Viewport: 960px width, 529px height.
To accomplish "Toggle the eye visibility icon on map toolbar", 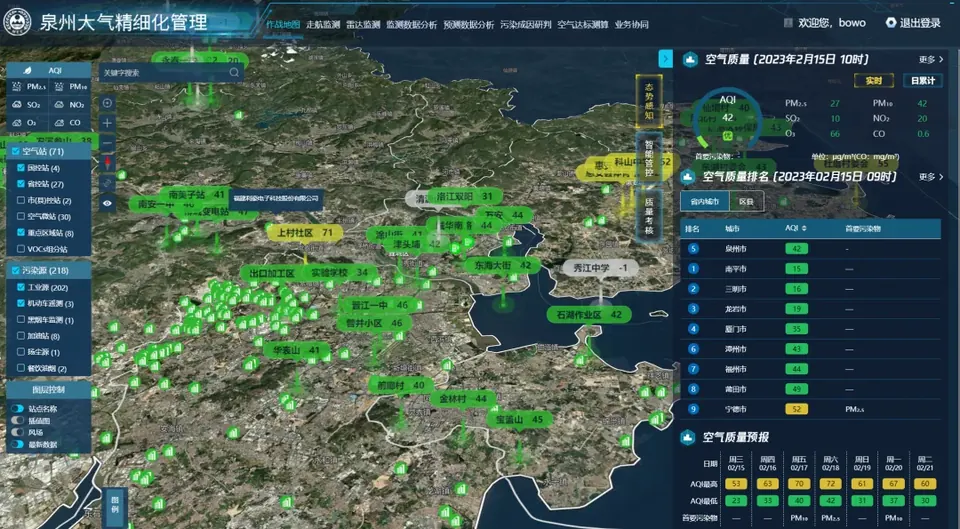I will pos(108,203).
